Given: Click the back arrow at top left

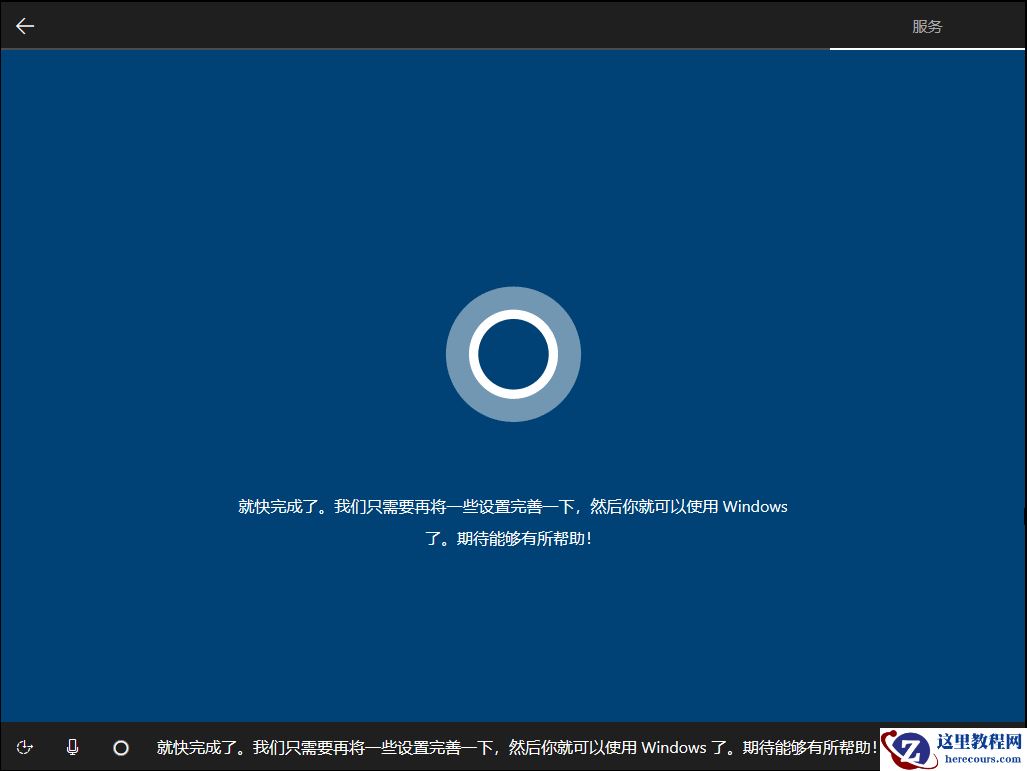Looking at the screenshot, I should pyautogui.click(x=24, y=25).
